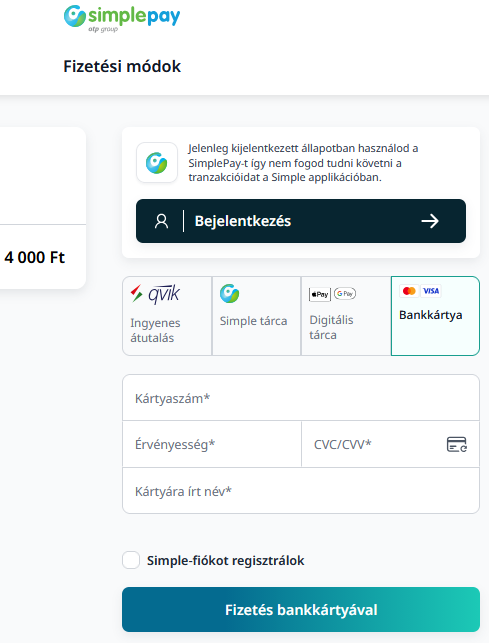
Task: Click the Fizetés bankkártyával button
Action: [301, 609]
